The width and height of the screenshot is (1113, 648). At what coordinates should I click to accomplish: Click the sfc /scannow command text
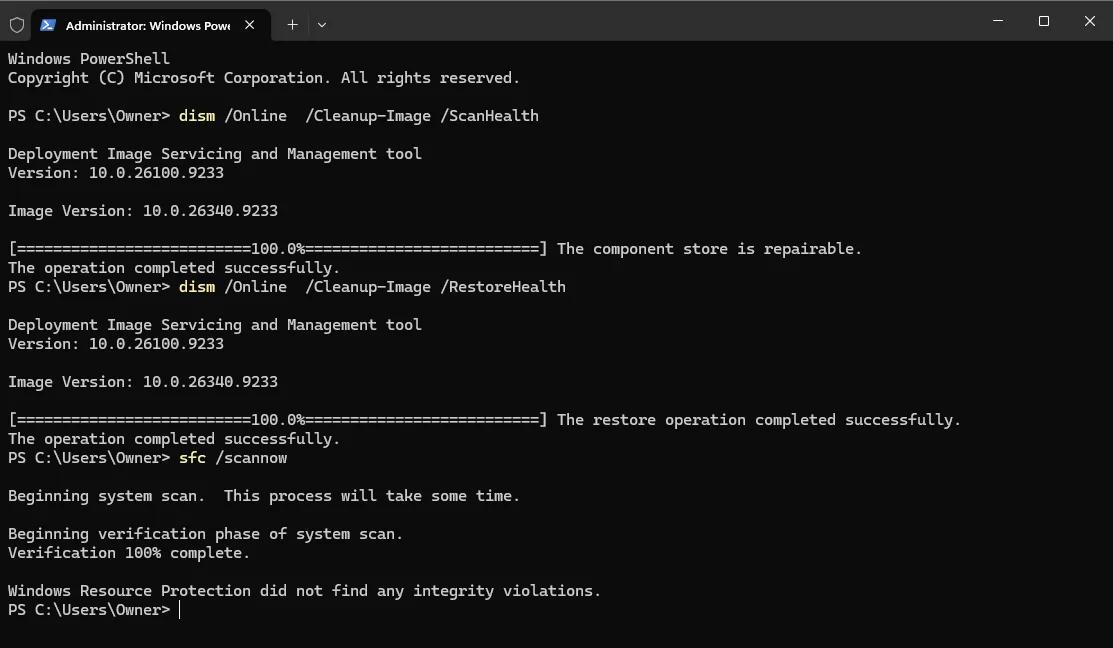(233, 458)
